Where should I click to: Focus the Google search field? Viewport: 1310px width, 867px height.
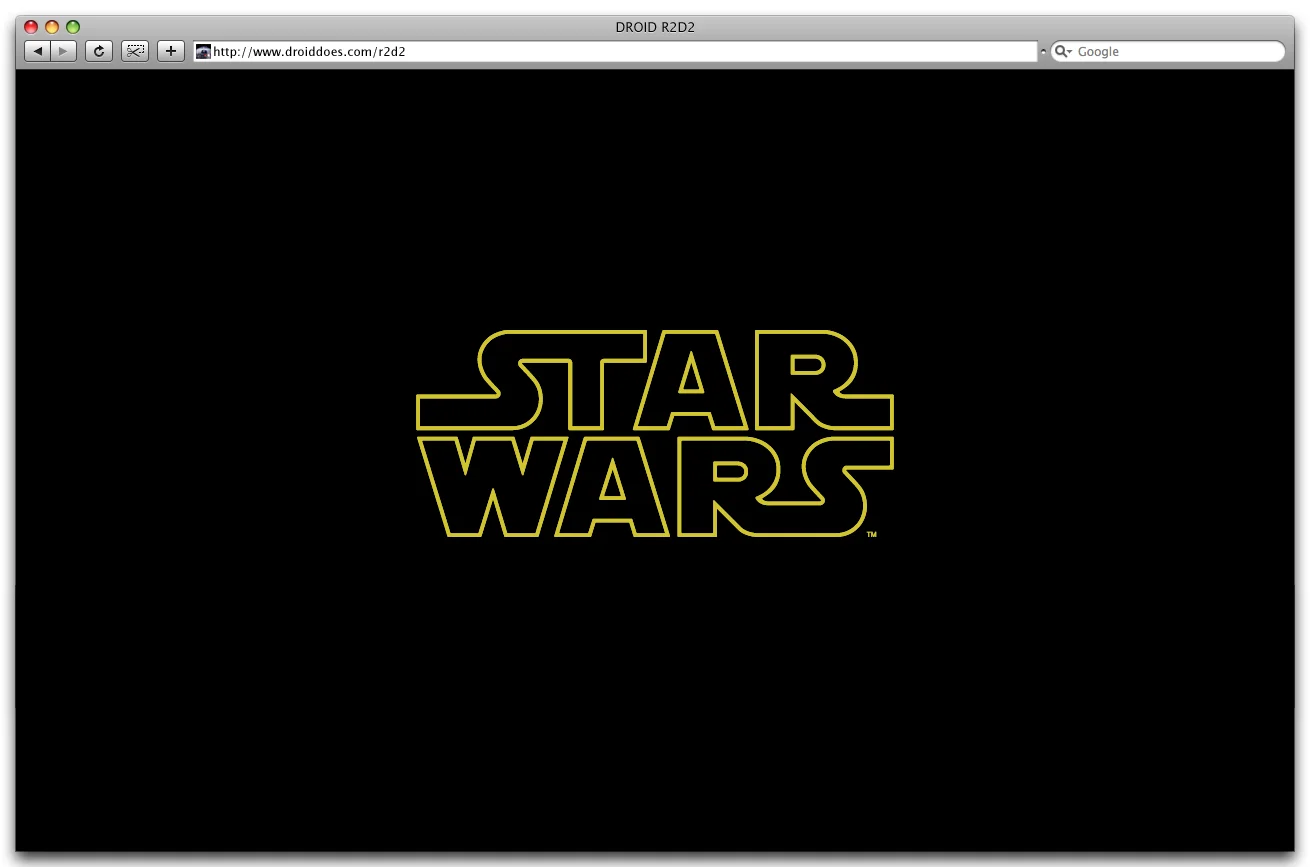point(1167,51)
